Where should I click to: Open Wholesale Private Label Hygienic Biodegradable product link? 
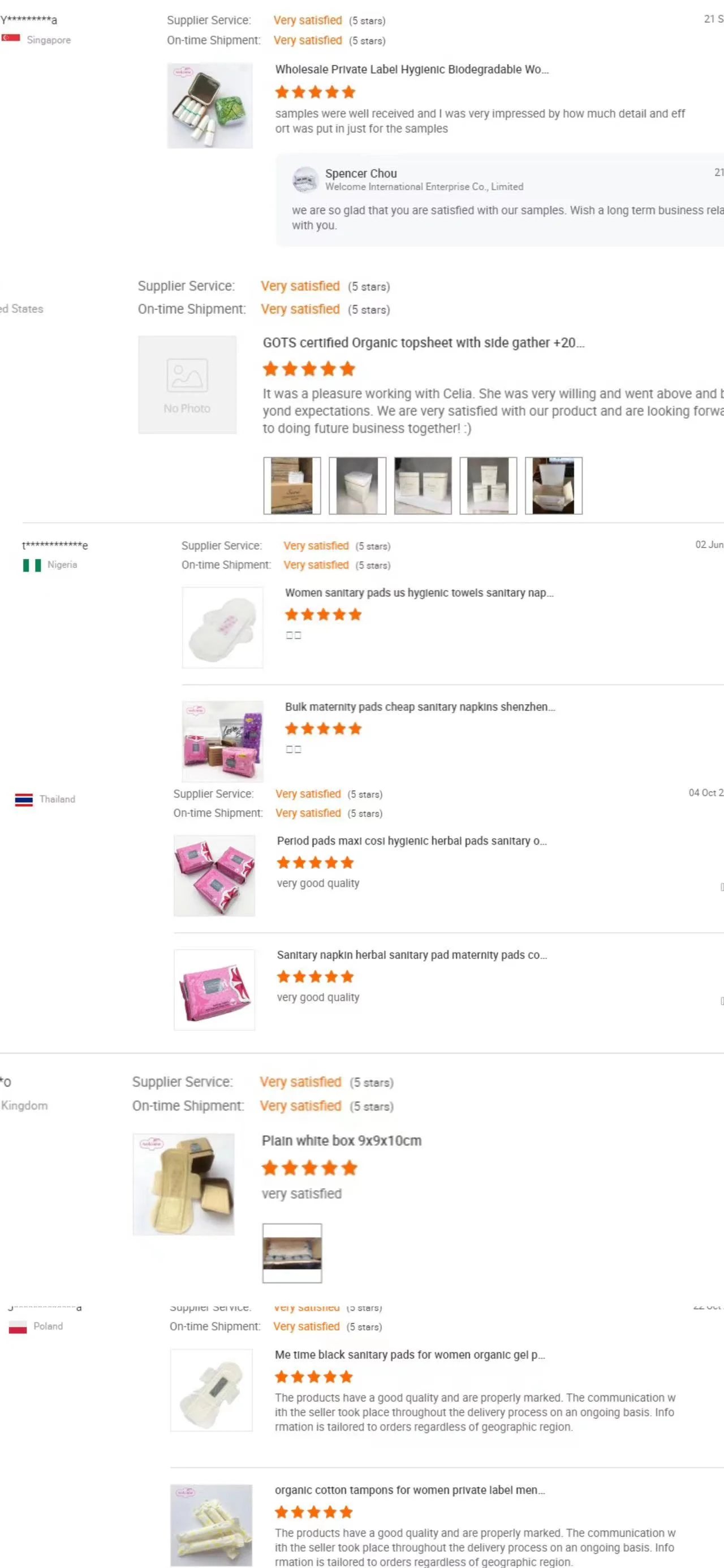(x=412, y=70)
